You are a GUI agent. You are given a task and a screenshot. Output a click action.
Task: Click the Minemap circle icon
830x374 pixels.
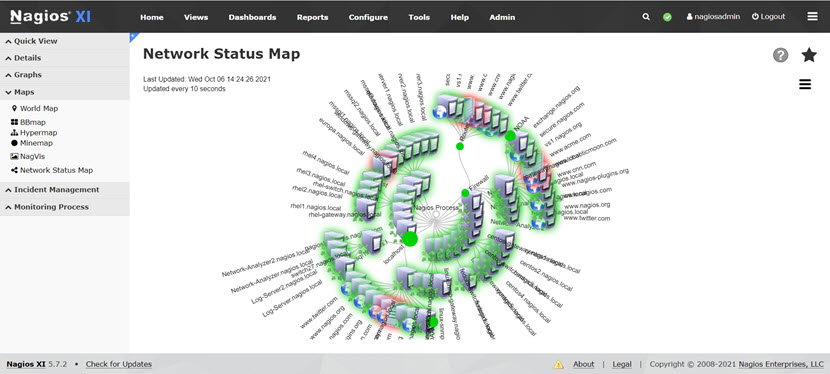pyautogui.click(x=14, y=143)
